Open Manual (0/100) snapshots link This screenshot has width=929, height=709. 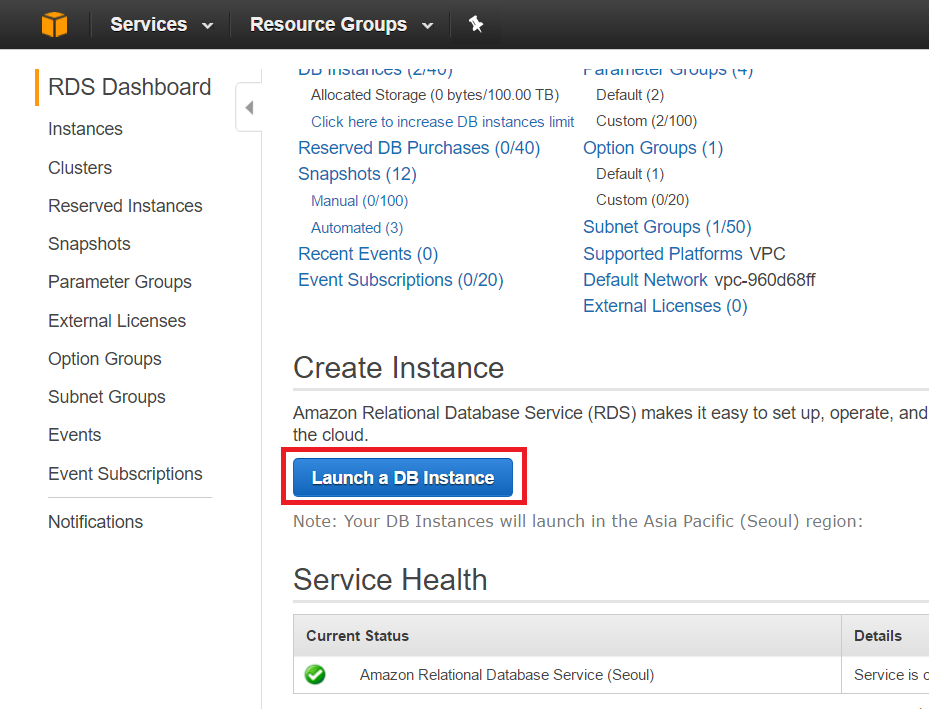click(360, 201)
